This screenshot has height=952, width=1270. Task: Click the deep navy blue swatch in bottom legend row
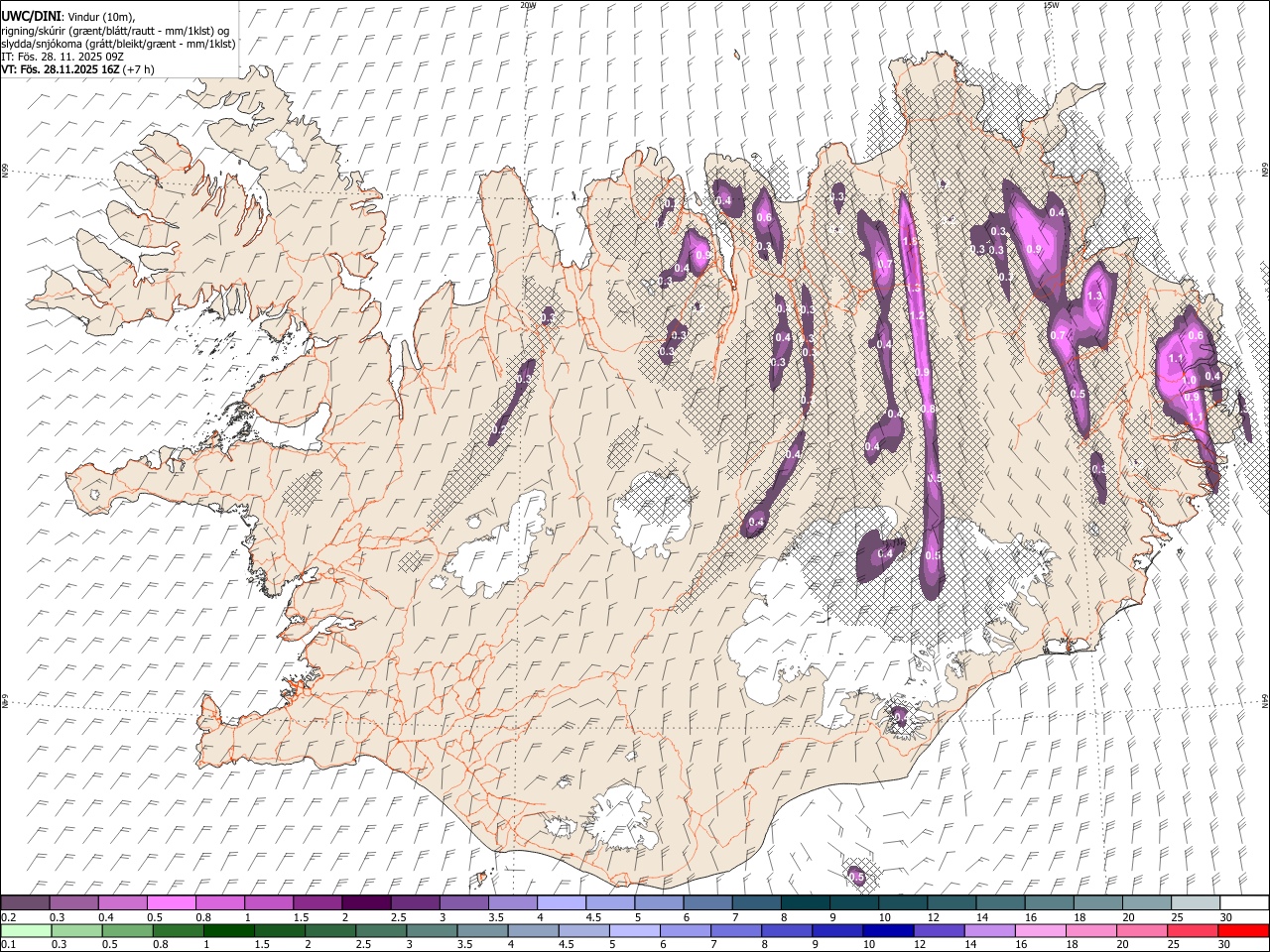[x=887, y=930]
